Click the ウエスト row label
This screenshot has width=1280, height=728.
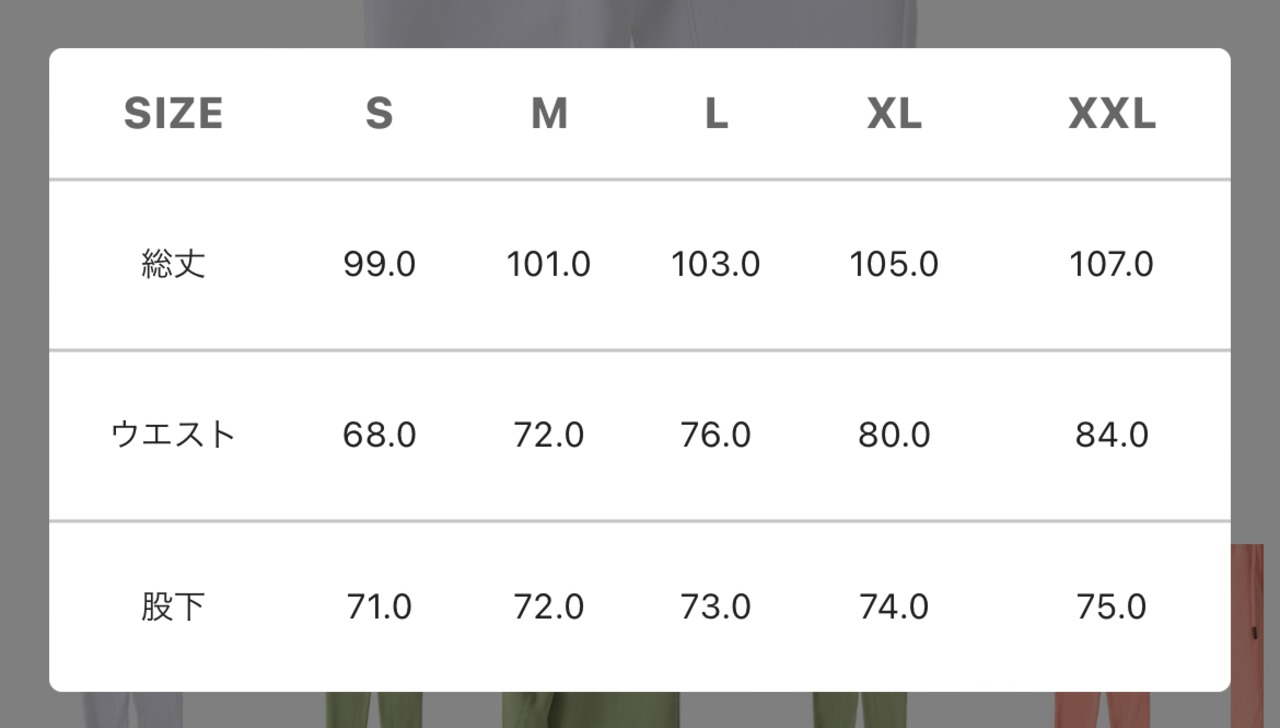[173, 436]
